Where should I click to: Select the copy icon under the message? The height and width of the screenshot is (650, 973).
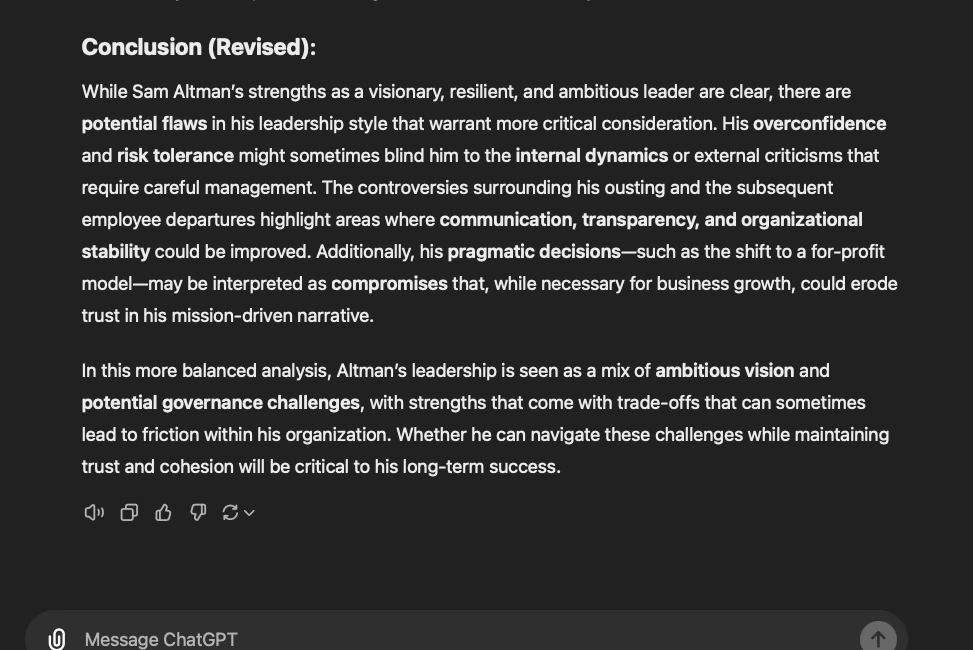(128, 512)
